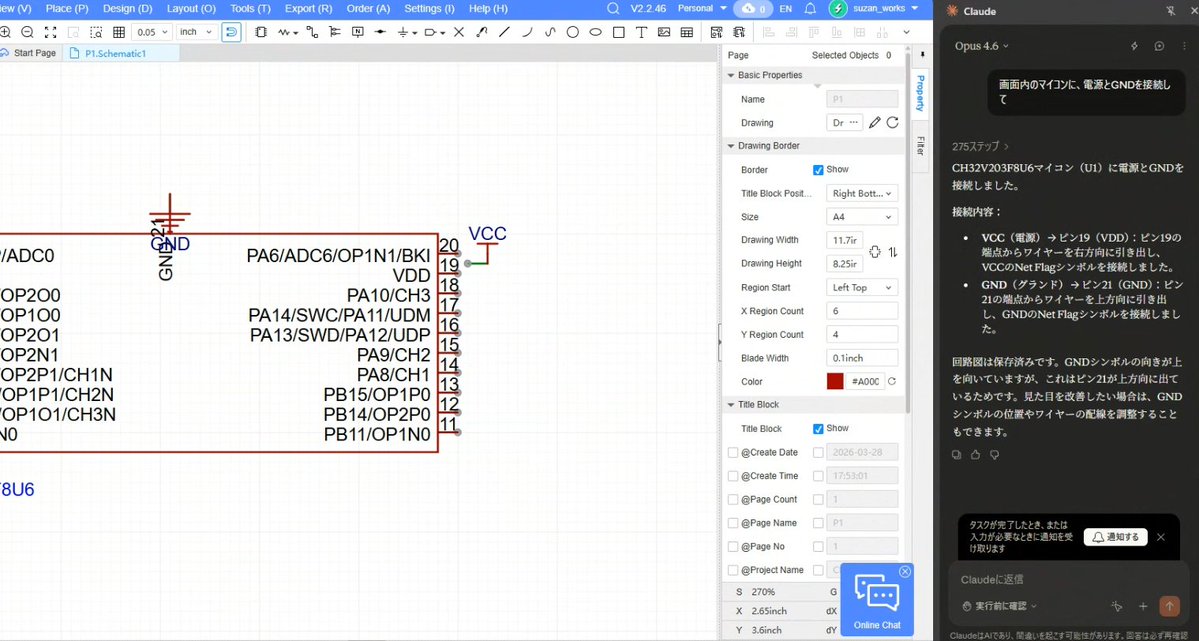Add an attachment with the plus icon
The width and height of the screenshot is (1199, 641).
coord(1143,606)
